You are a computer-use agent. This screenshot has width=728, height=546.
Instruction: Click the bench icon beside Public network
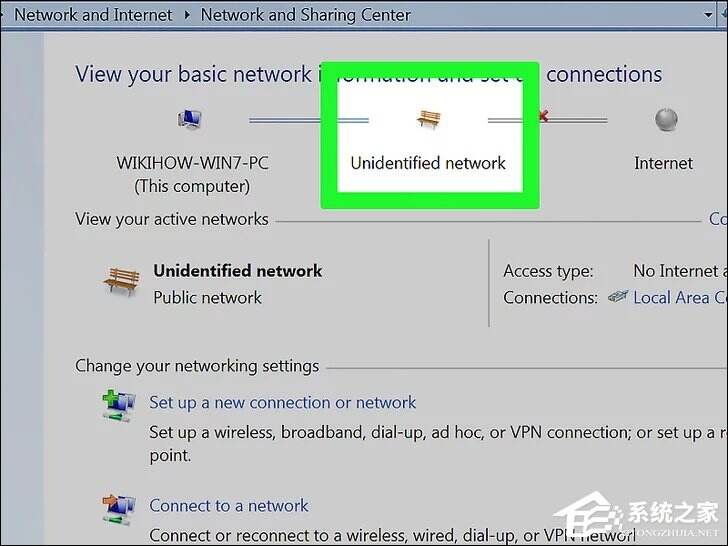[x=121, y=280]
